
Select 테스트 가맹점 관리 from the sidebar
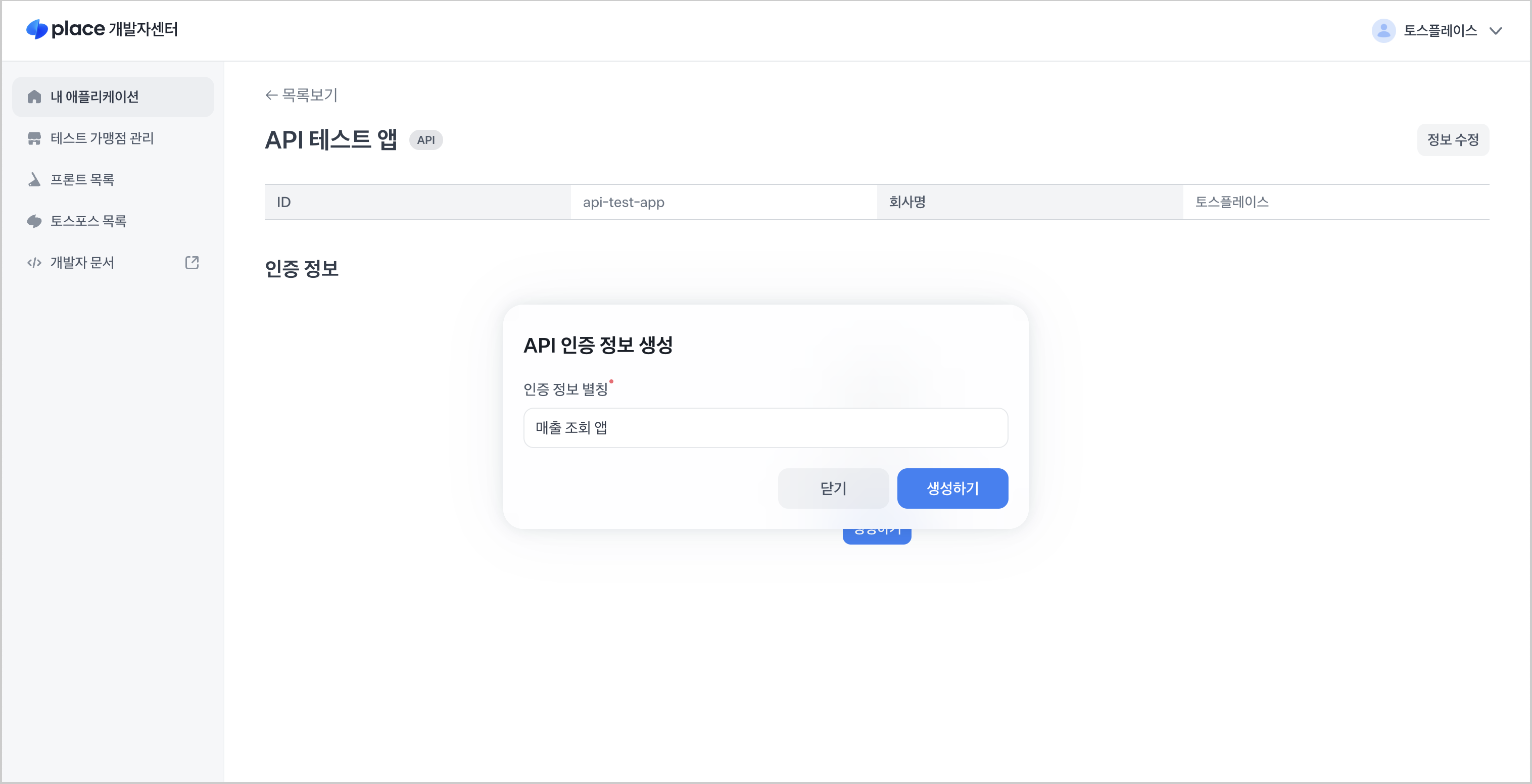tap(102, 138)
